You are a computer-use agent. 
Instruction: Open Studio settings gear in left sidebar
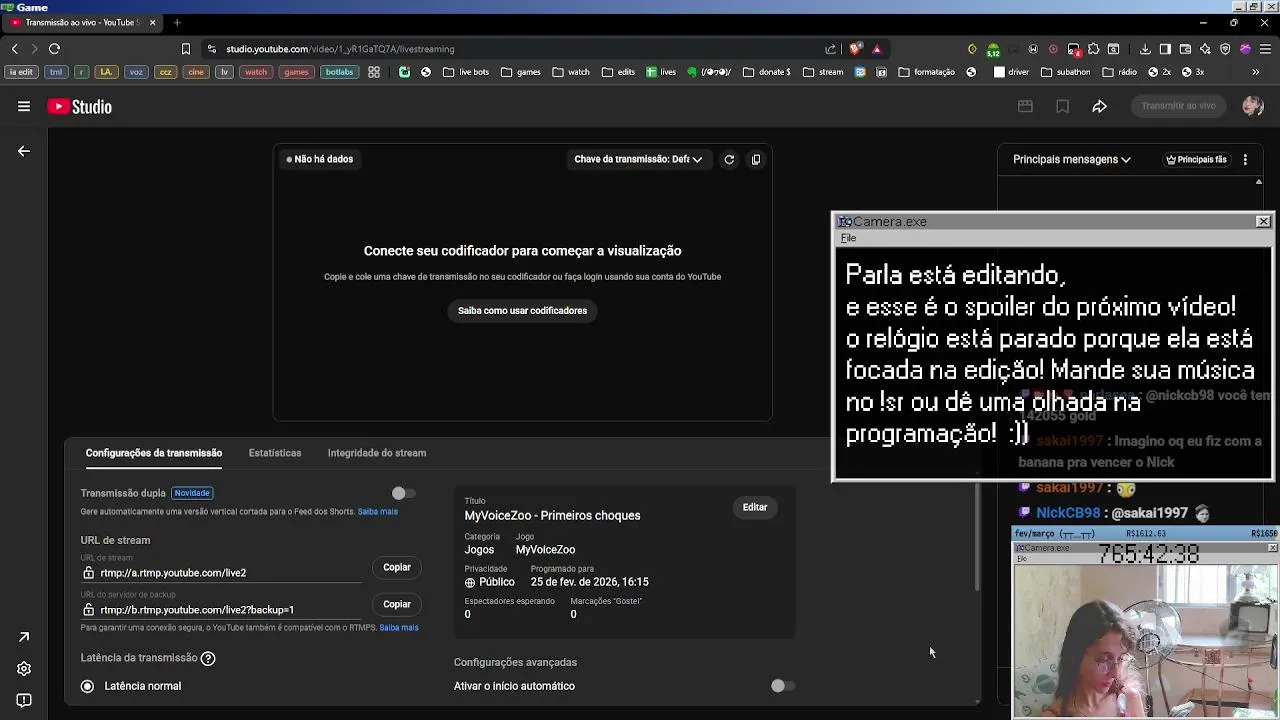24,669
